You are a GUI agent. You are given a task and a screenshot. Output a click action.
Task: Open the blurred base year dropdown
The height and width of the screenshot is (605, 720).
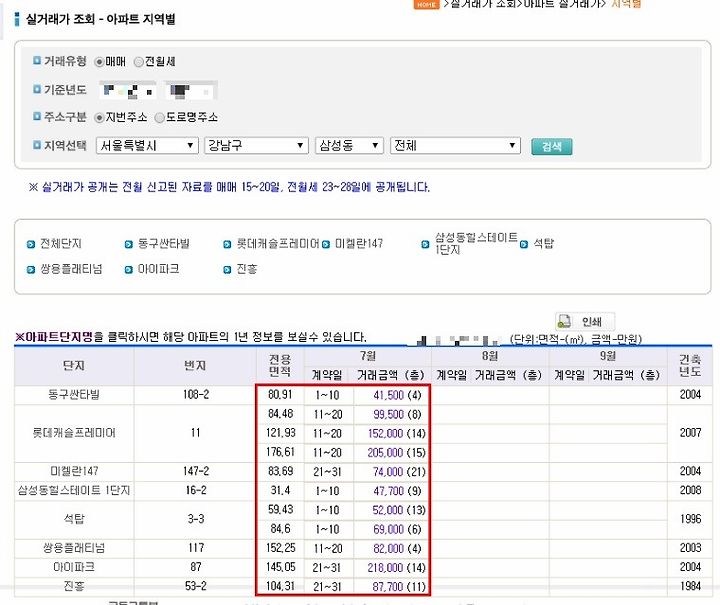tap(128, 90)
